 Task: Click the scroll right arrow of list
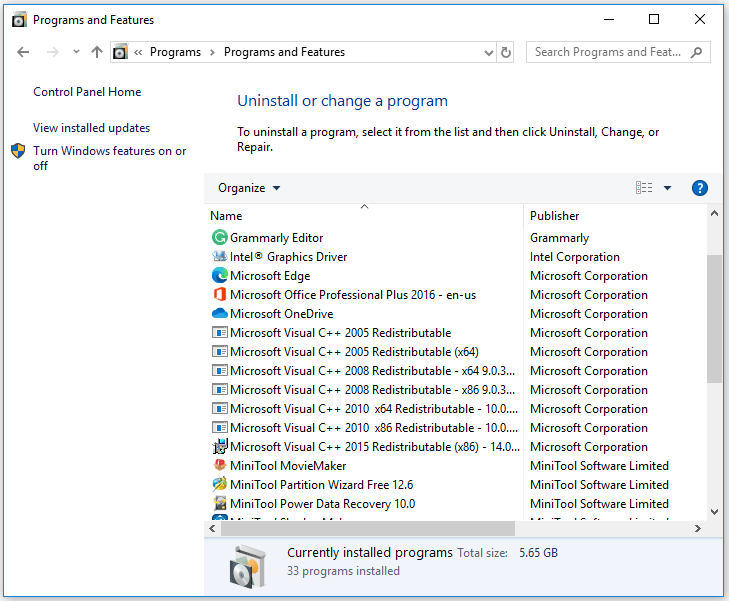tap(698, 528)
